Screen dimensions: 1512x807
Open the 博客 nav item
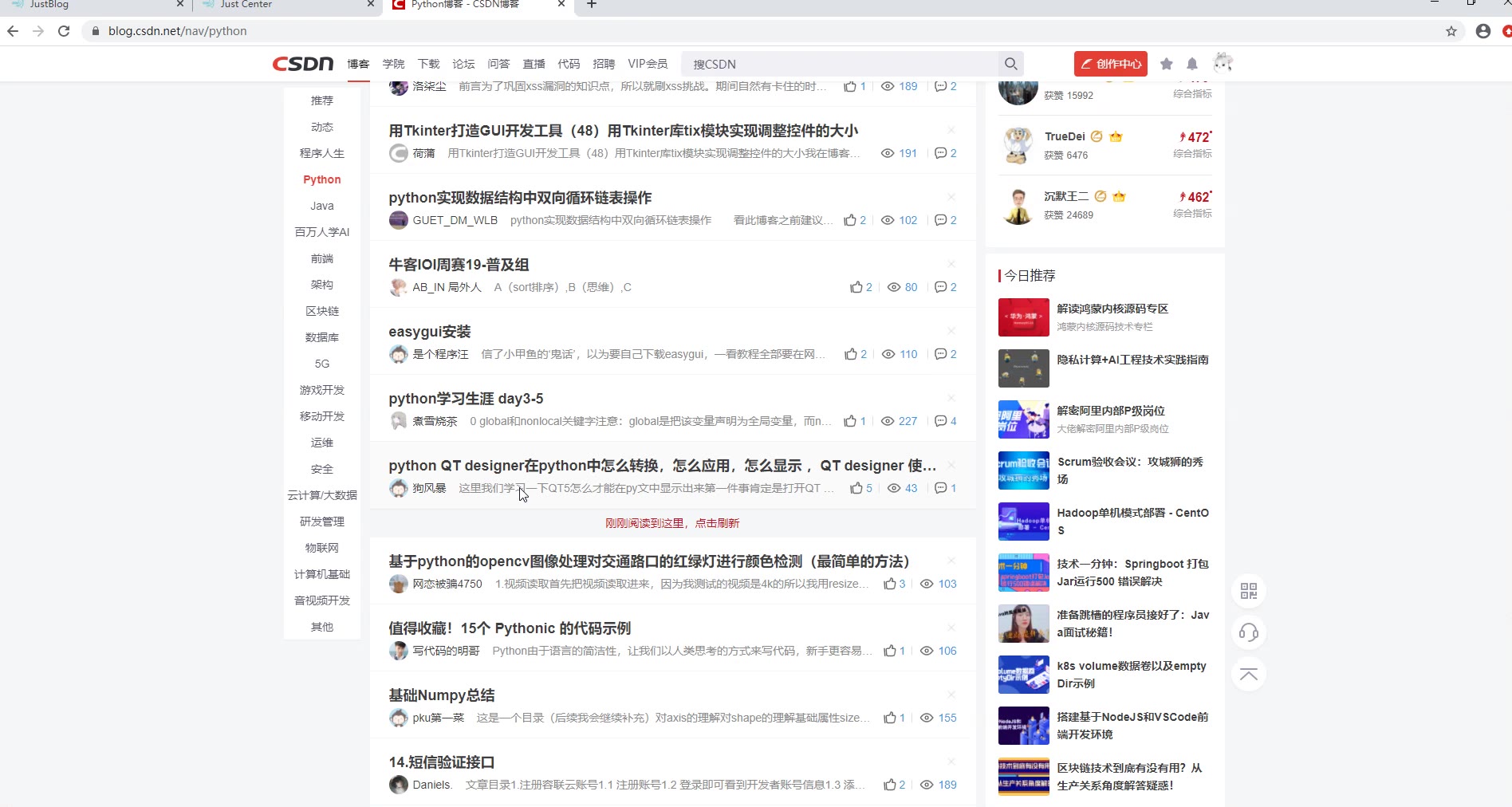click(358, 64)
